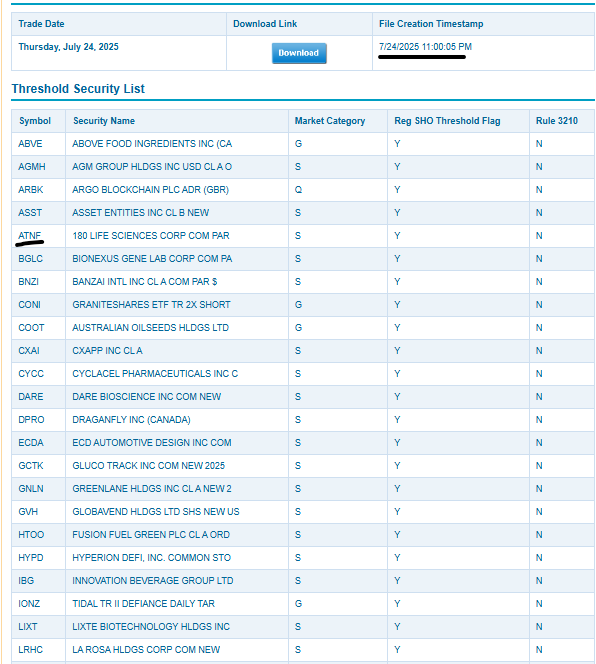Click the blue Download button
Image resolution: width=596 pixels, height=664 pixels.
299,53
